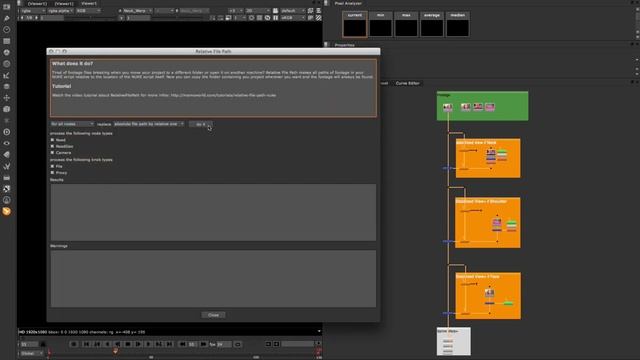Select the 'min' pixel analyzer swatch
The image size is (640, 360).
tap(380, 24)
